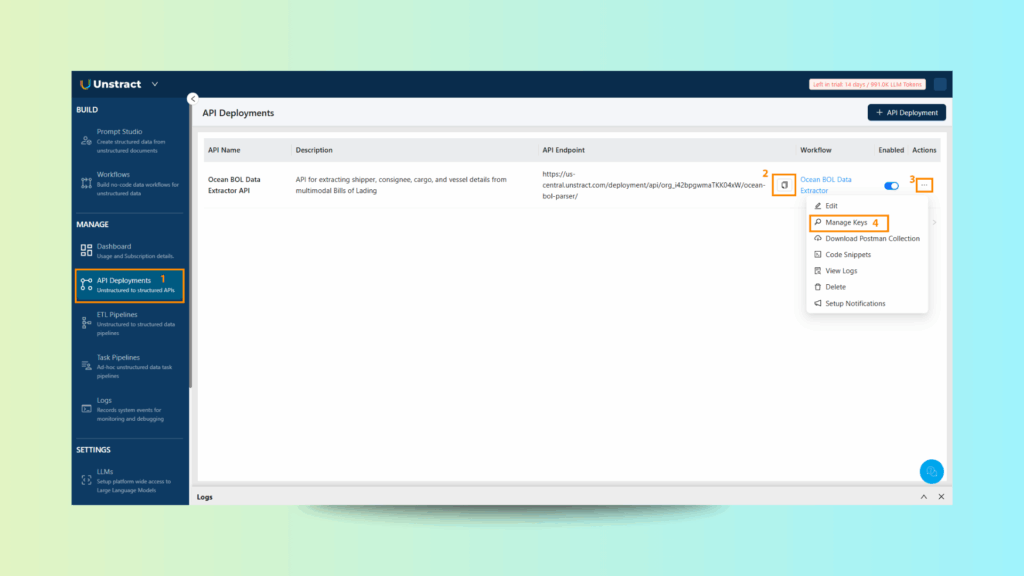Viewport: 1024px width, 576px height.
Task: Expand the bottom Logs panel
Action: tap(924, 497)
